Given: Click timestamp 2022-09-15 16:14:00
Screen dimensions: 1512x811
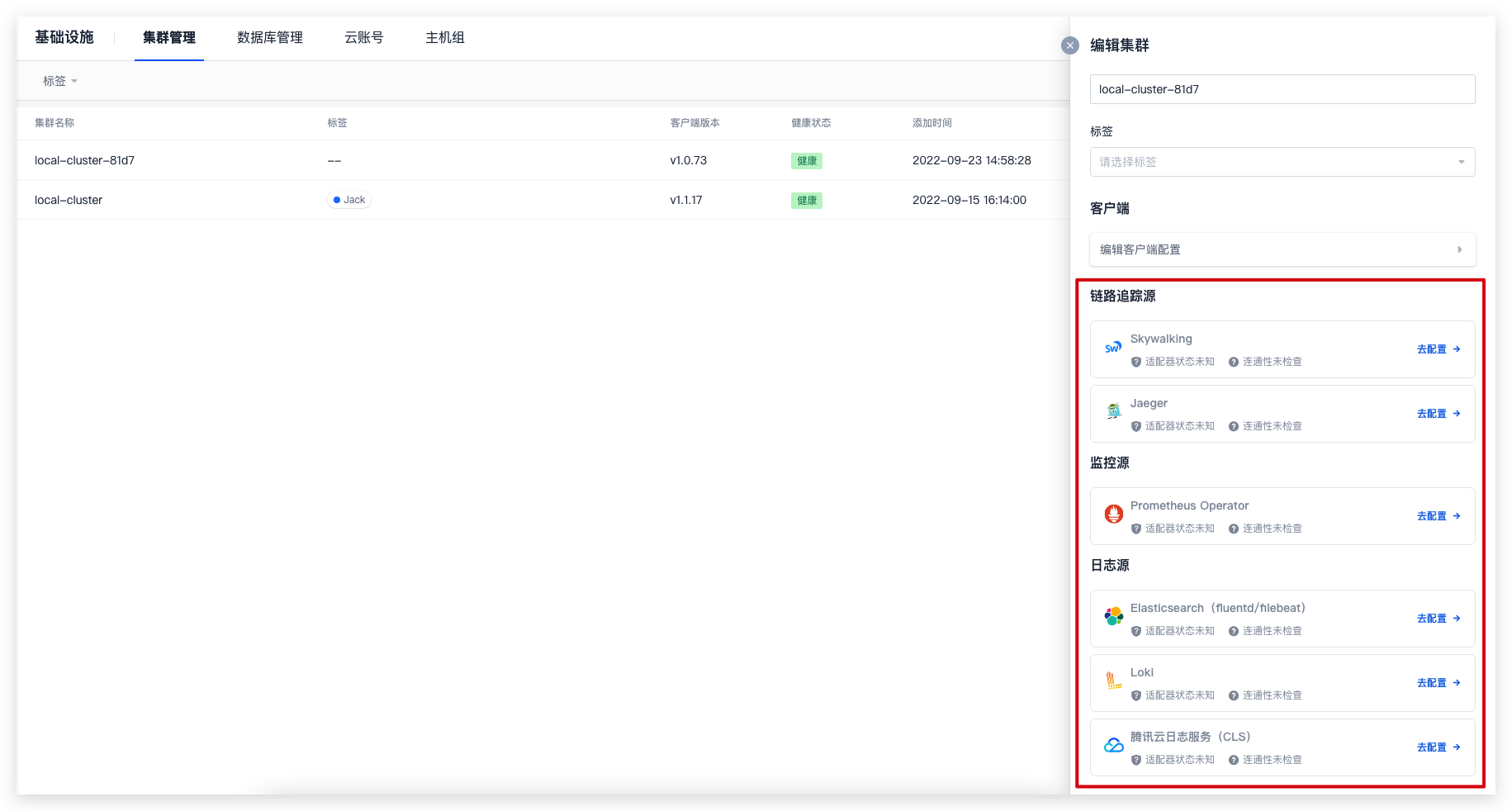Looking at the screenshot, I should point(969,200).
